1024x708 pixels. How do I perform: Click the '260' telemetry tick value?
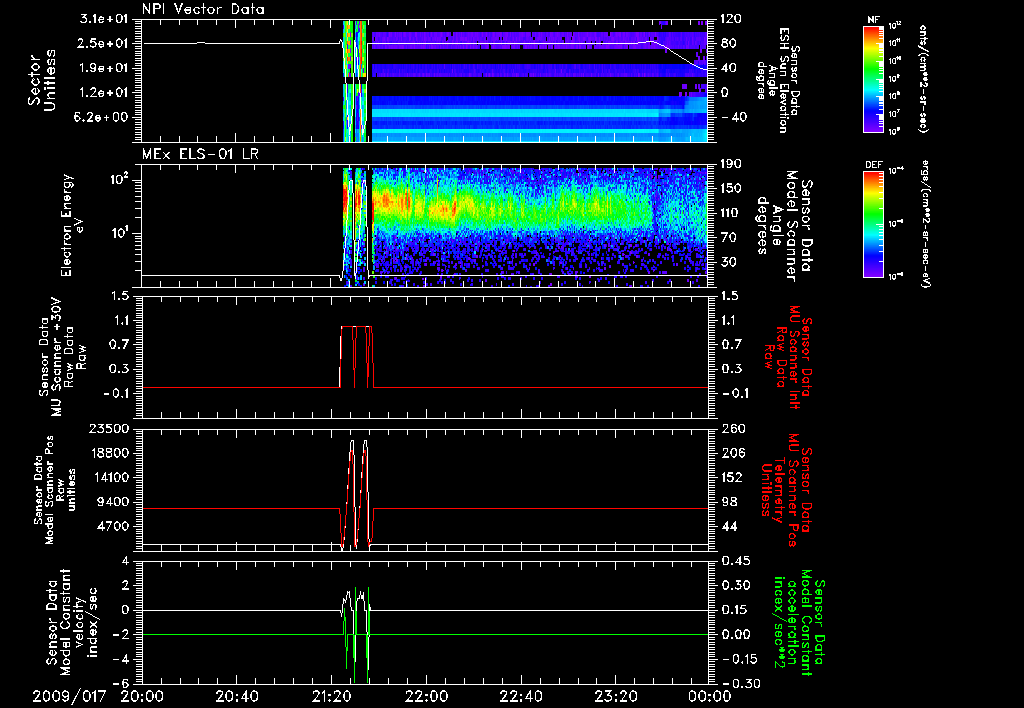tap(731, 428)
